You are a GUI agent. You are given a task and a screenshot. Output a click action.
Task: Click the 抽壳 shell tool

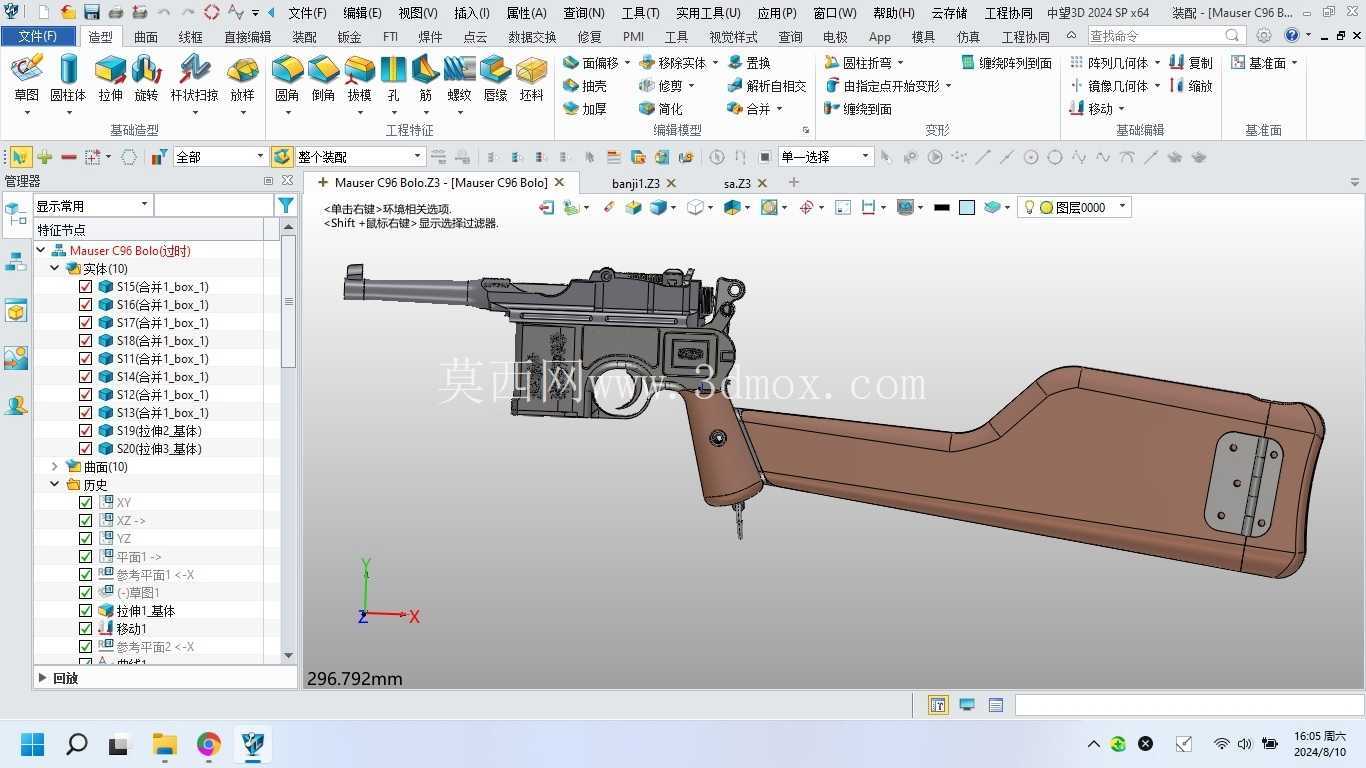(585, 86)
